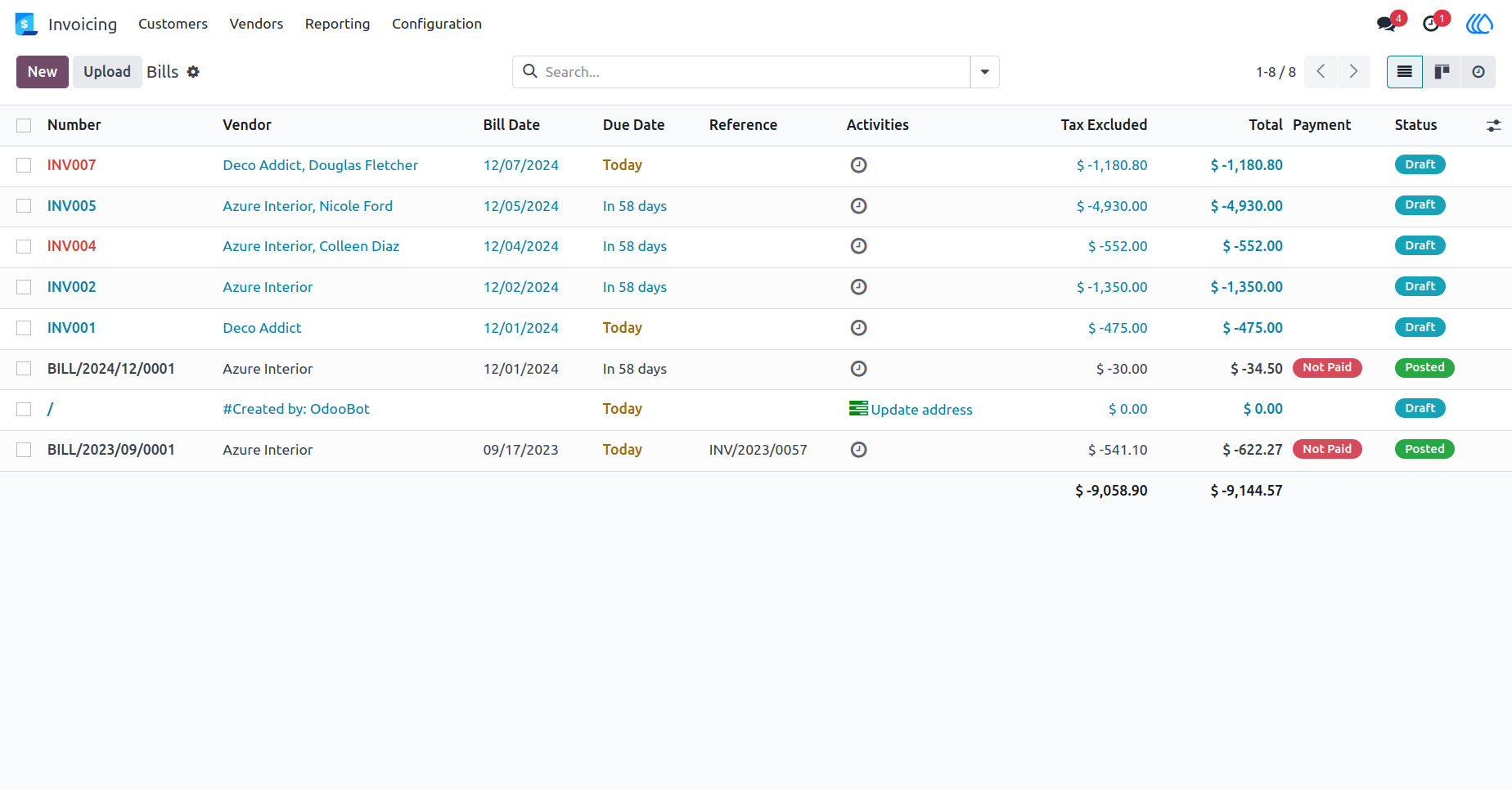Open Update address activity on OdooBot row
1512x790 pixels.
click(x=911, y=409)
